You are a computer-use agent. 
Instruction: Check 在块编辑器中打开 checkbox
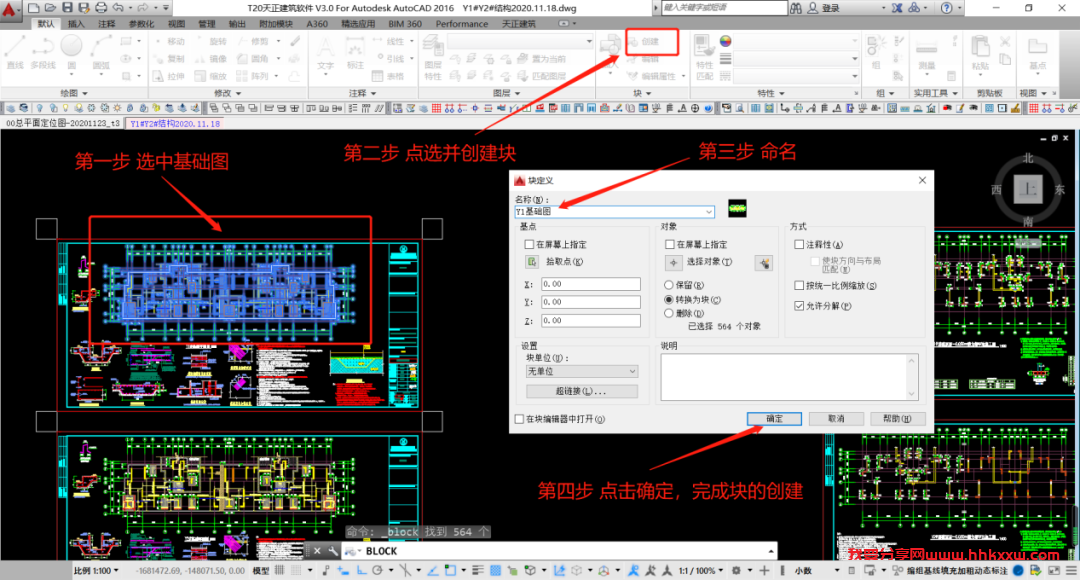pos(519,419)
